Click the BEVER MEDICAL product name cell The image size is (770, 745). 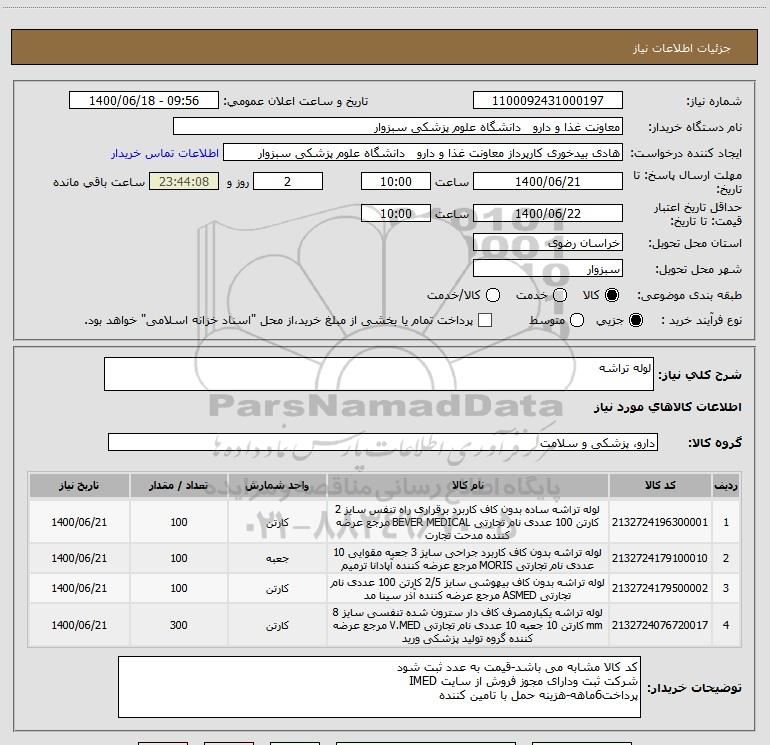pyautogui.click(x=468, y=522)
